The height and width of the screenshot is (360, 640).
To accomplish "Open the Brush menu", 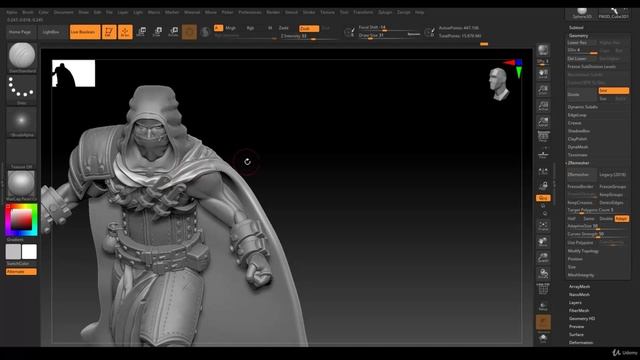I will click(x=28, y=12).
